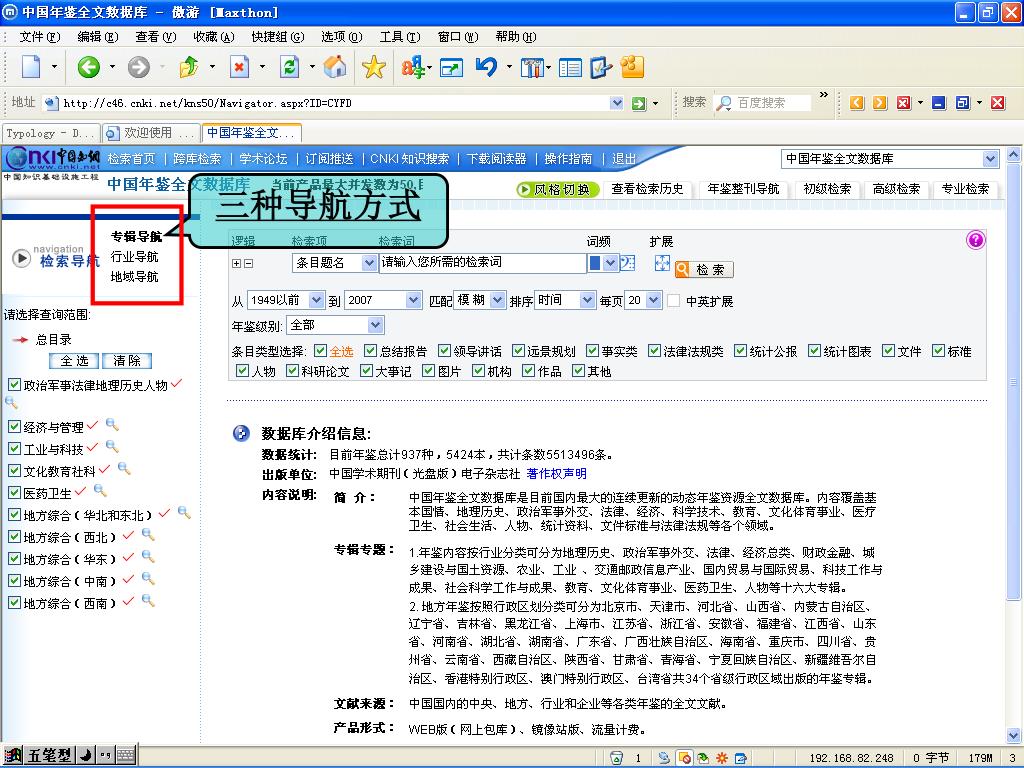Viewport: 1024px width, 768px height.
Task: Uncheck 政治军事法律地理历史人物 category
Action: click(x=14, y=385)
